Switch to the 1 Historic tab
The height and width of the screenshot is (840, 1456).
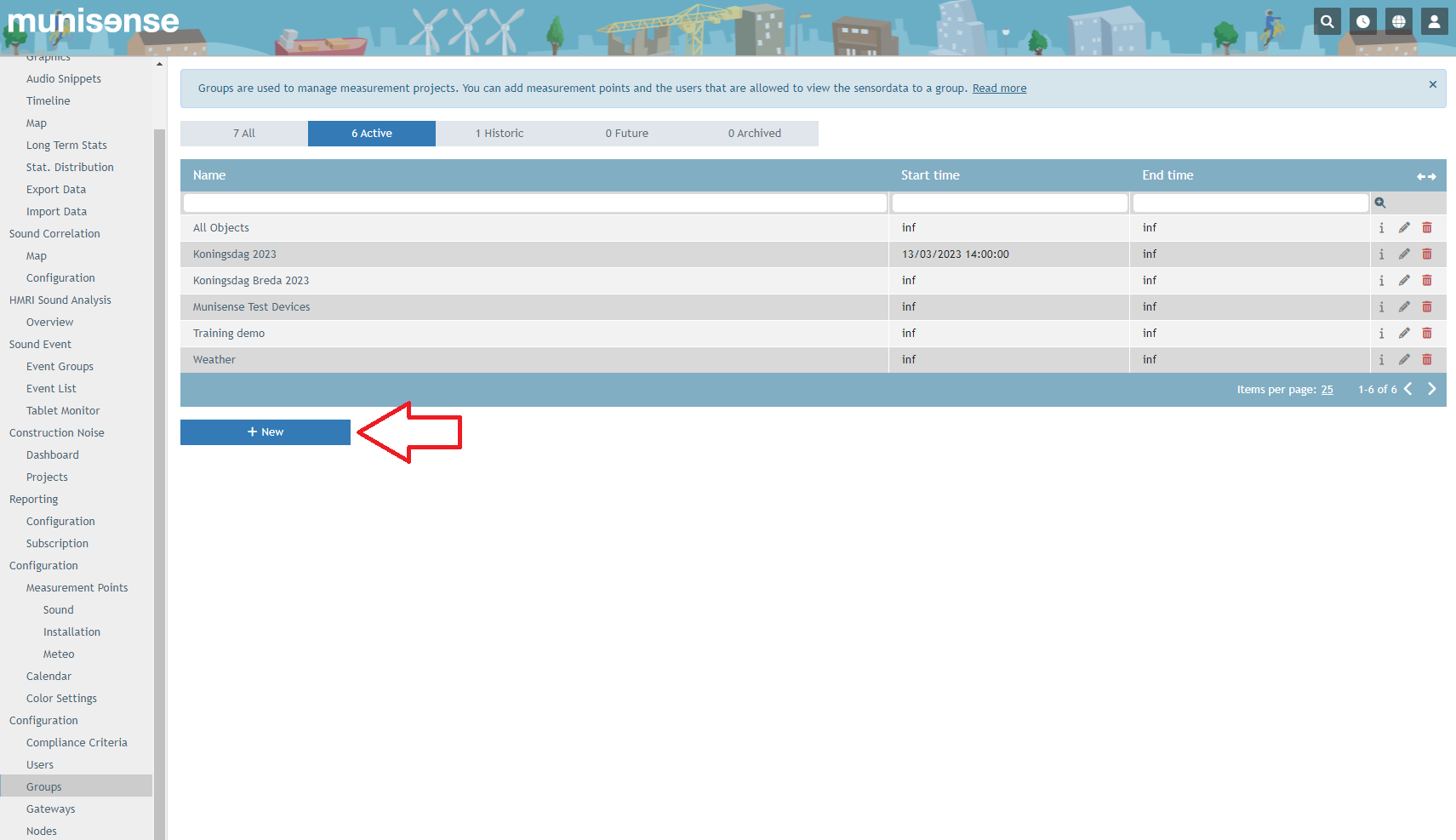point(500,134)
